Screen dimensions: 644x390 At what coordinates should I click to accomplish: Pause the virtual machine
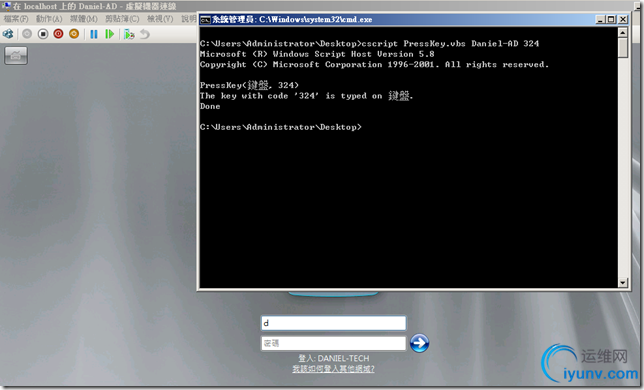click(x=94, y=34)
